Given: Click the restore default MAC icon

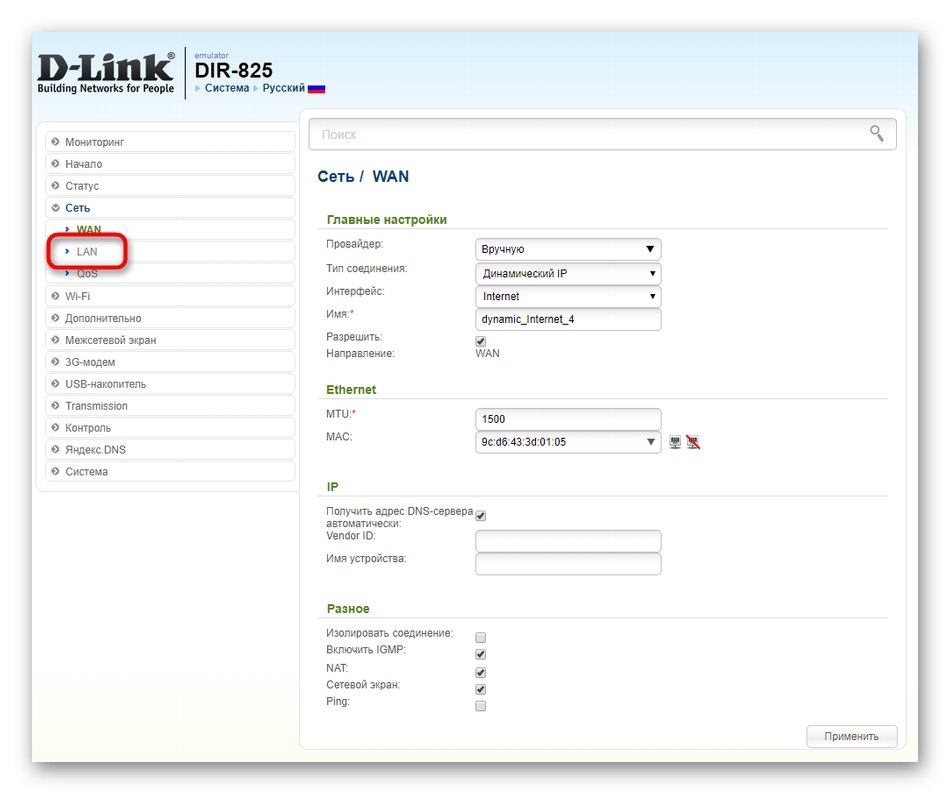Looking at the screenshot, I should click(693, 442).
